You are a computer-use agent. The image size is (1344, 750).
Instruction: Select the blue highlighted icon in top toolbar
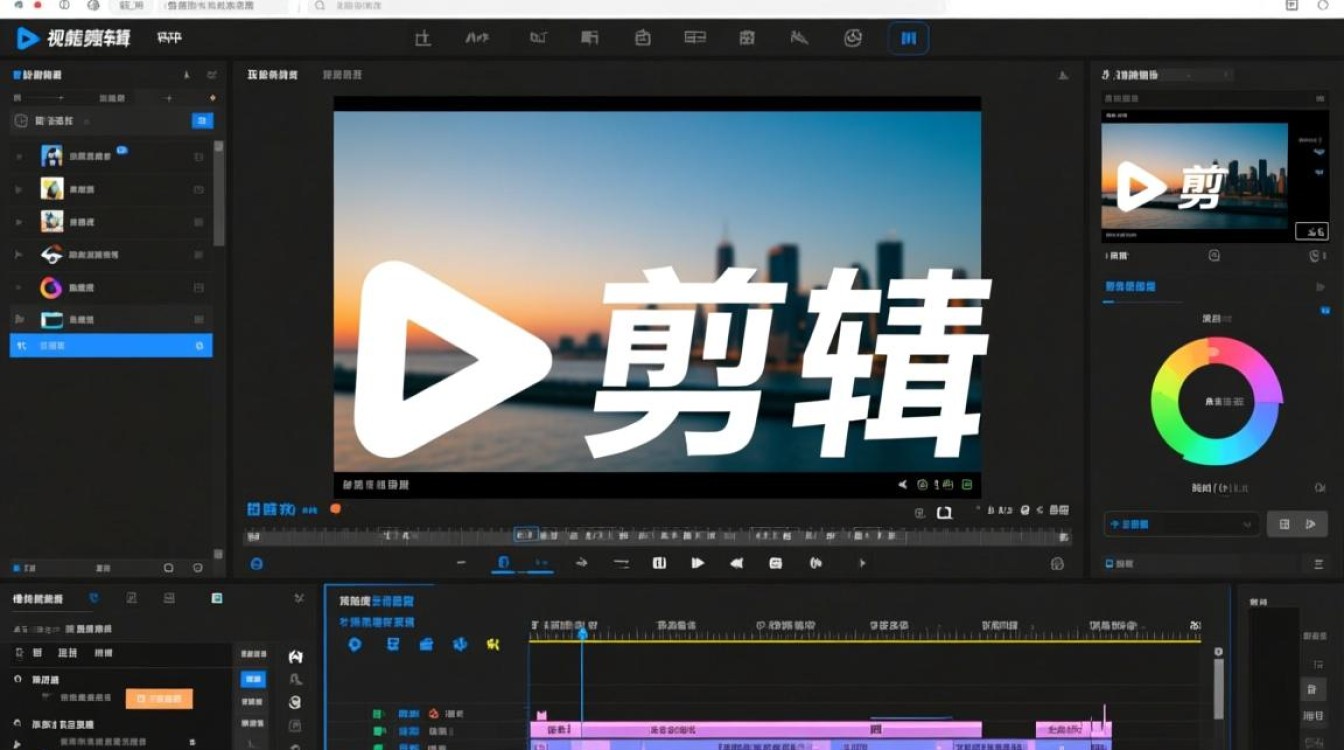point(909,39)
